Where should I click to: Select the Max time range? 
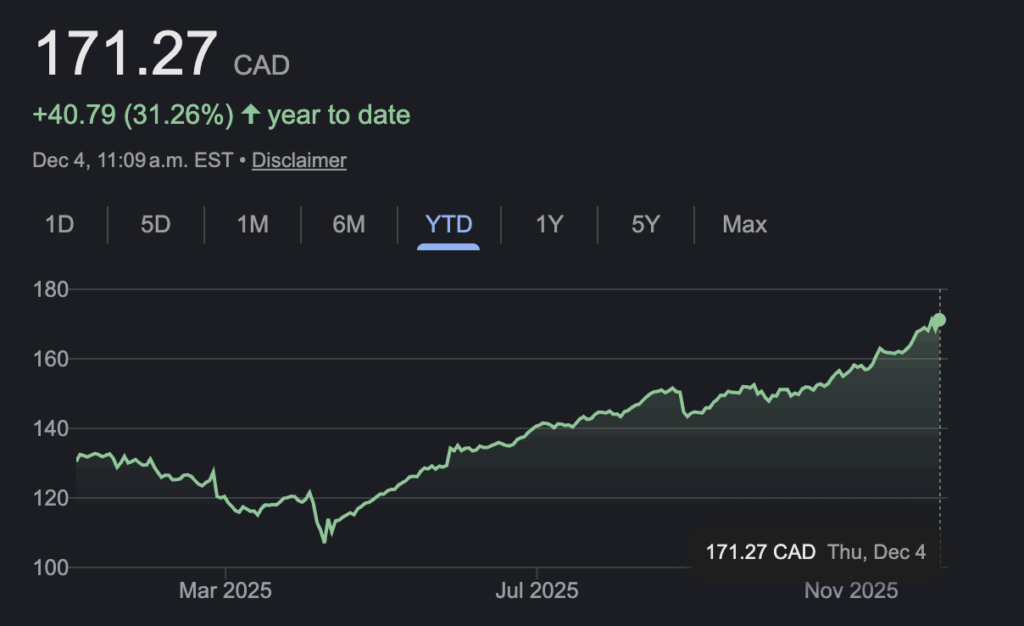(x=745, y=224)
